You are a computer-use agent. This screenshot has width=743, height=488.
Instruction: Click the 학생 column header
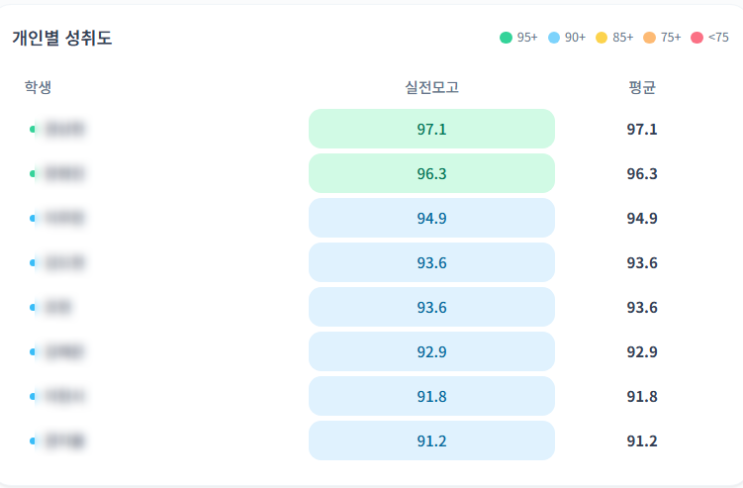point(38,87)
